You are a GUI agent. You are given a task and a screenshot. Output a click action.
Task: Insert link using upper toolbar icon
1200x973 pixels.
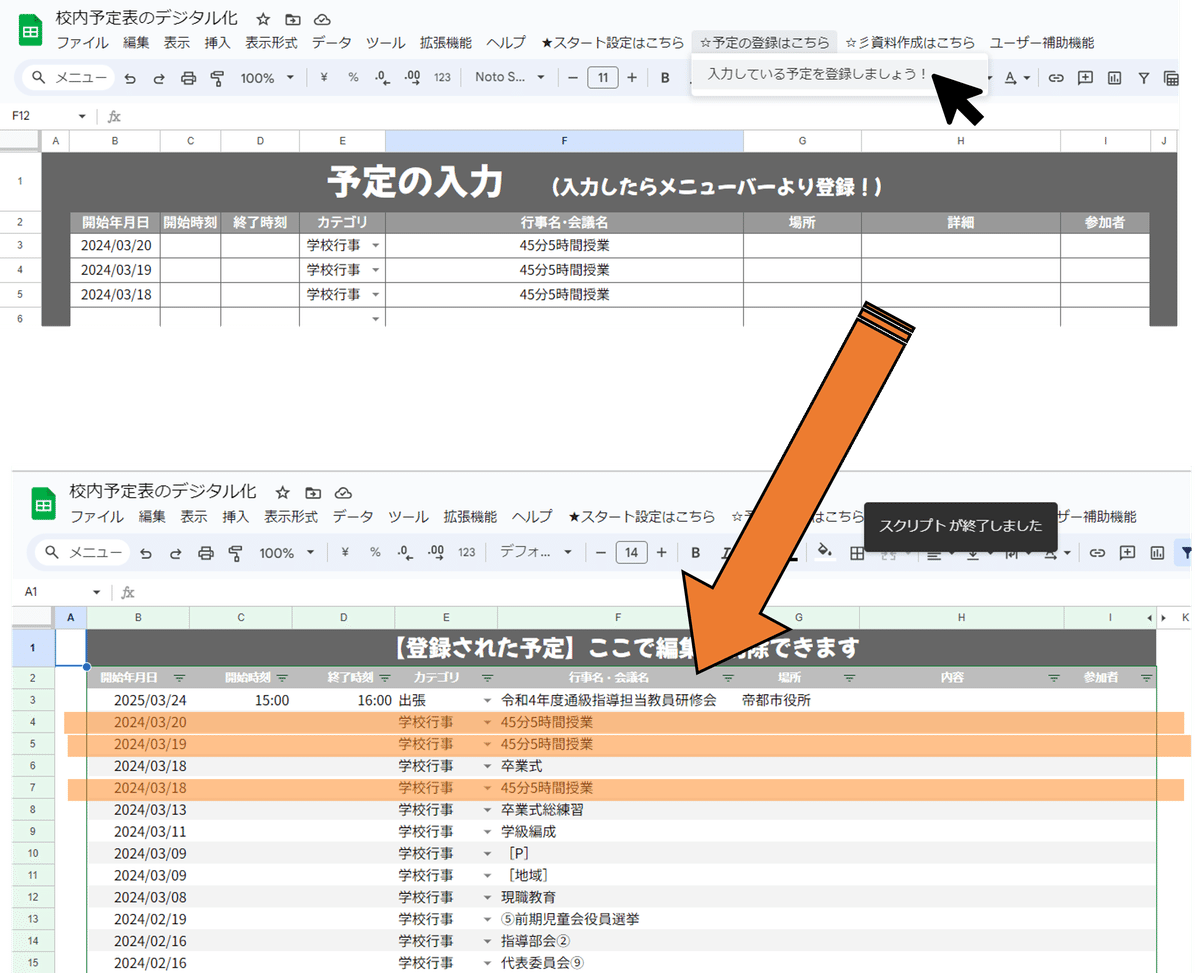[x=1055, y=78]
